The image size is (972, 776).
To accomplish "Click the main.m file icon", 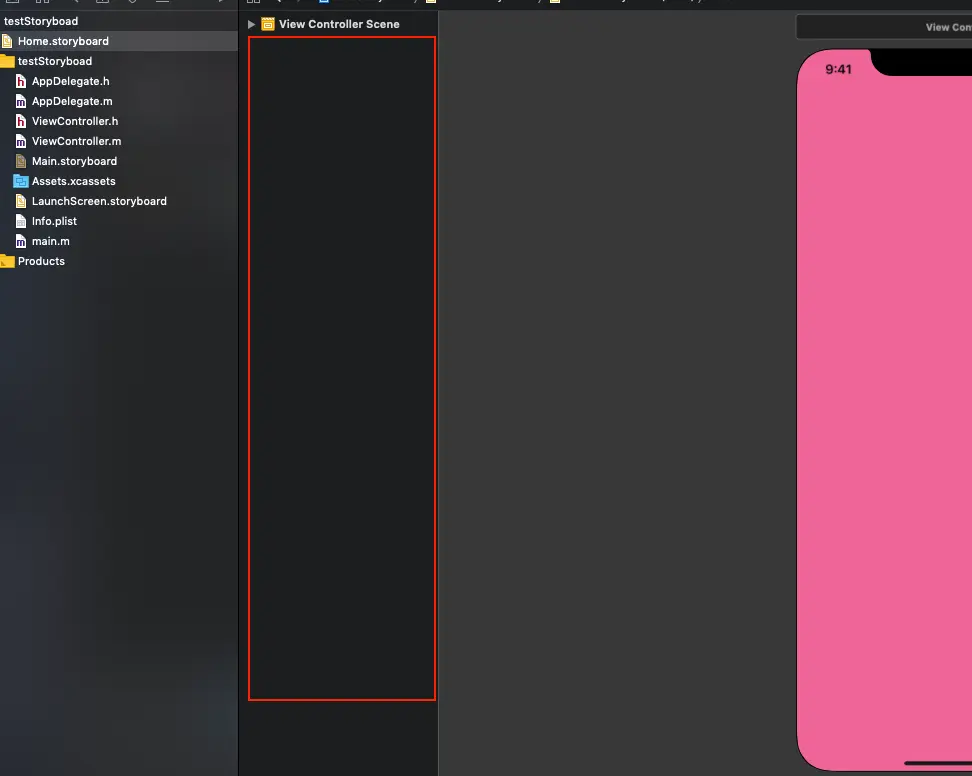I will (x=20, y=241).
